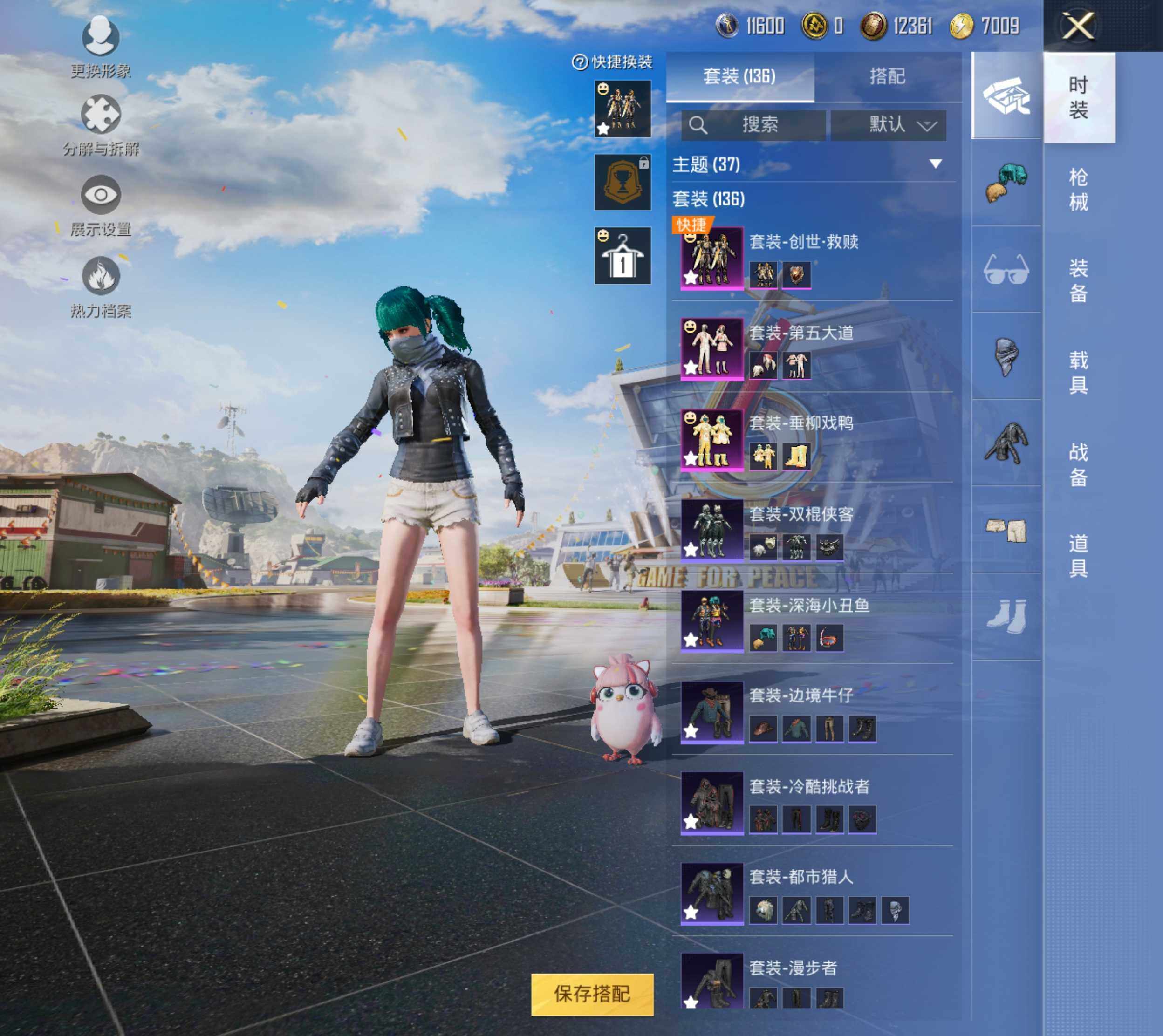The image size is (1163, 1036).
Task: Open the shorts bottoms category icon
Action: coord(1006,531)
